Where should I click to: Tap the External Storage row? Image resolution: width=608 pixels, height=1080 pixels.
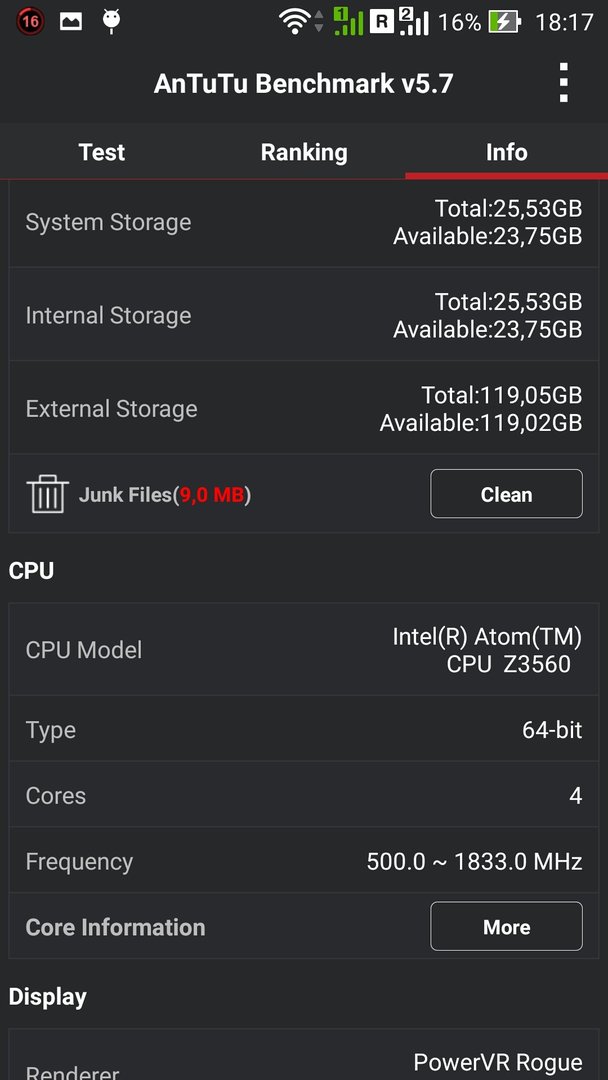pos(304,408)
